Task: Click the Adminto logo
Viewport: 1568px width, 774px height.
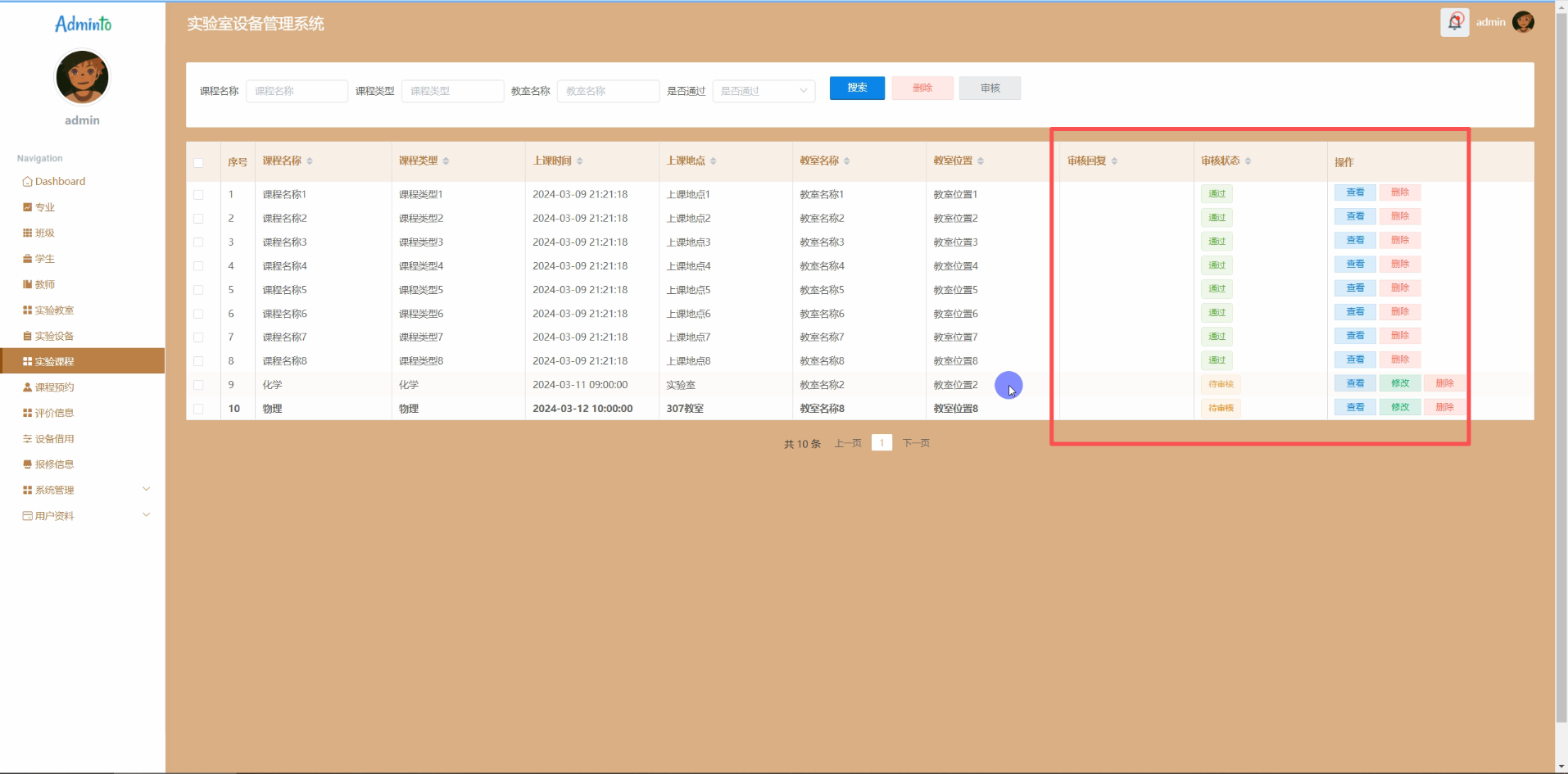Action: (83, 24)
